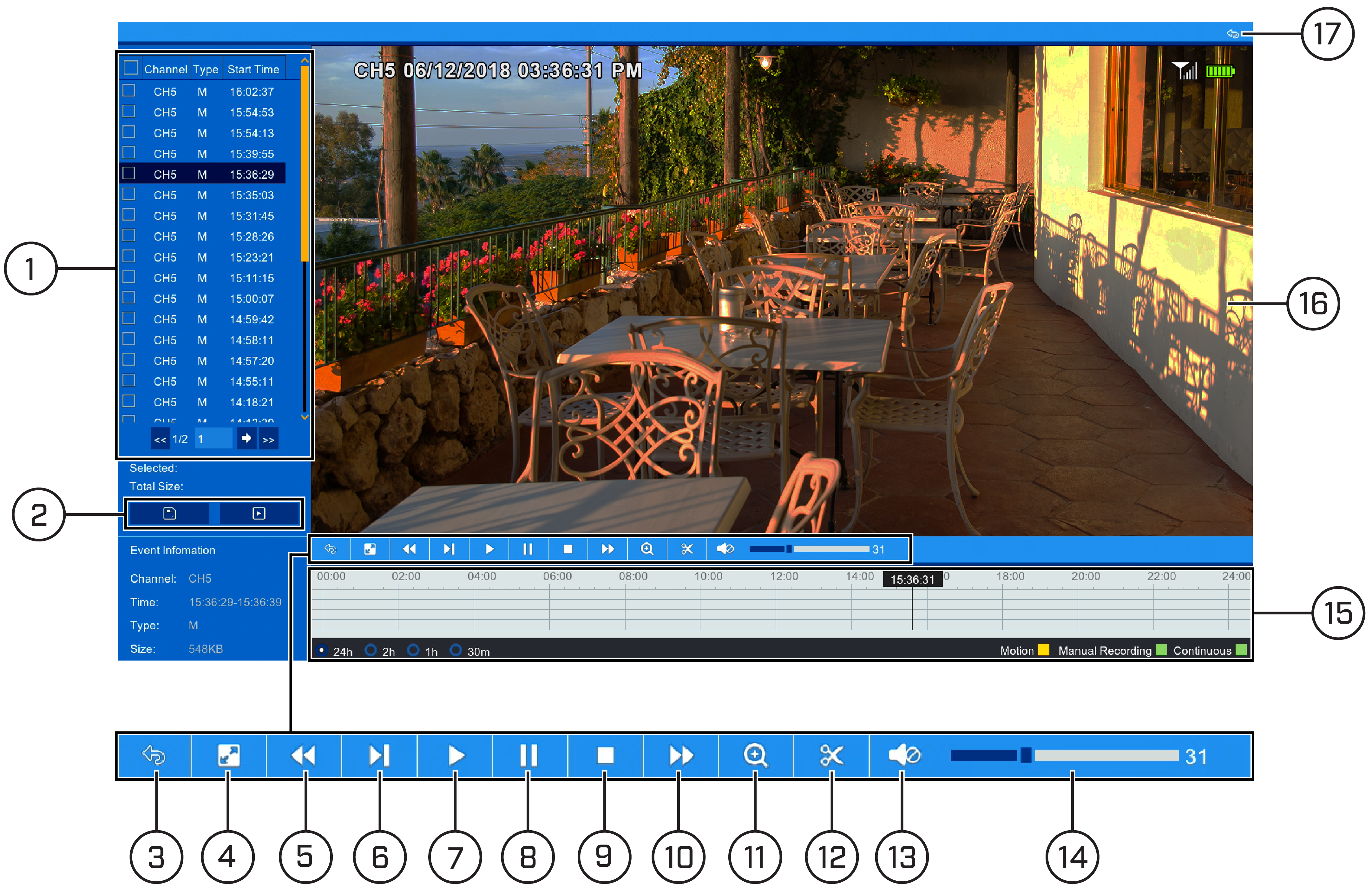This screenshot has width=1372, height=888.
Task: Tick the select-all checkbox beside Channel header
Action: (x=131, y=68)
